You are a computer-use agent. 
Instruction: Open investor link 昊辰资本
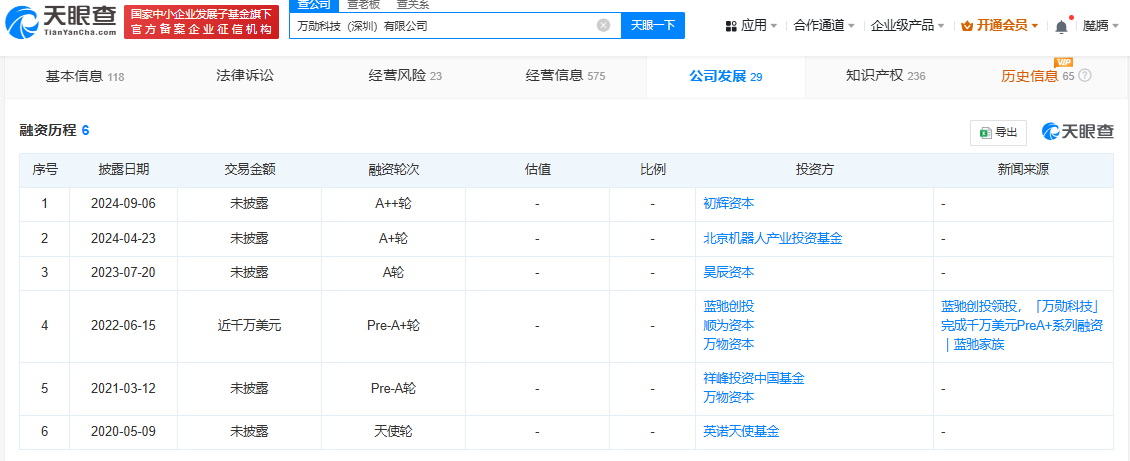click(729, 272)
